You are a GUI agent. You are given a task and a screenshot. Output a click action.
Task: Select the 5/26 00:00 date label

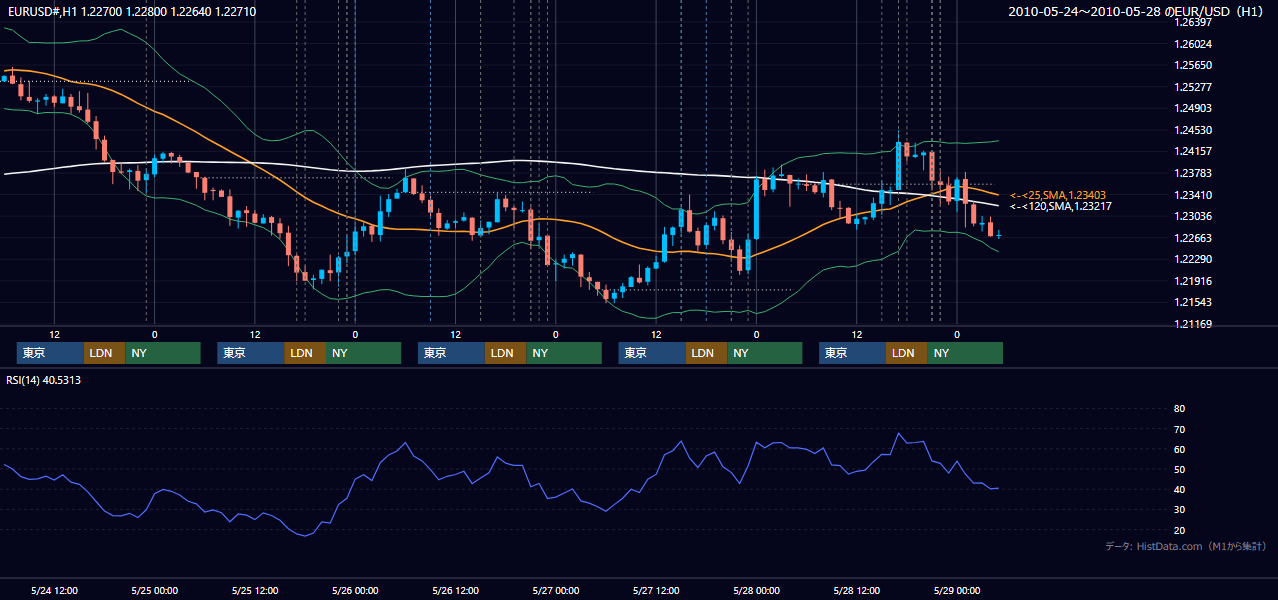click(x=354, y=591)
